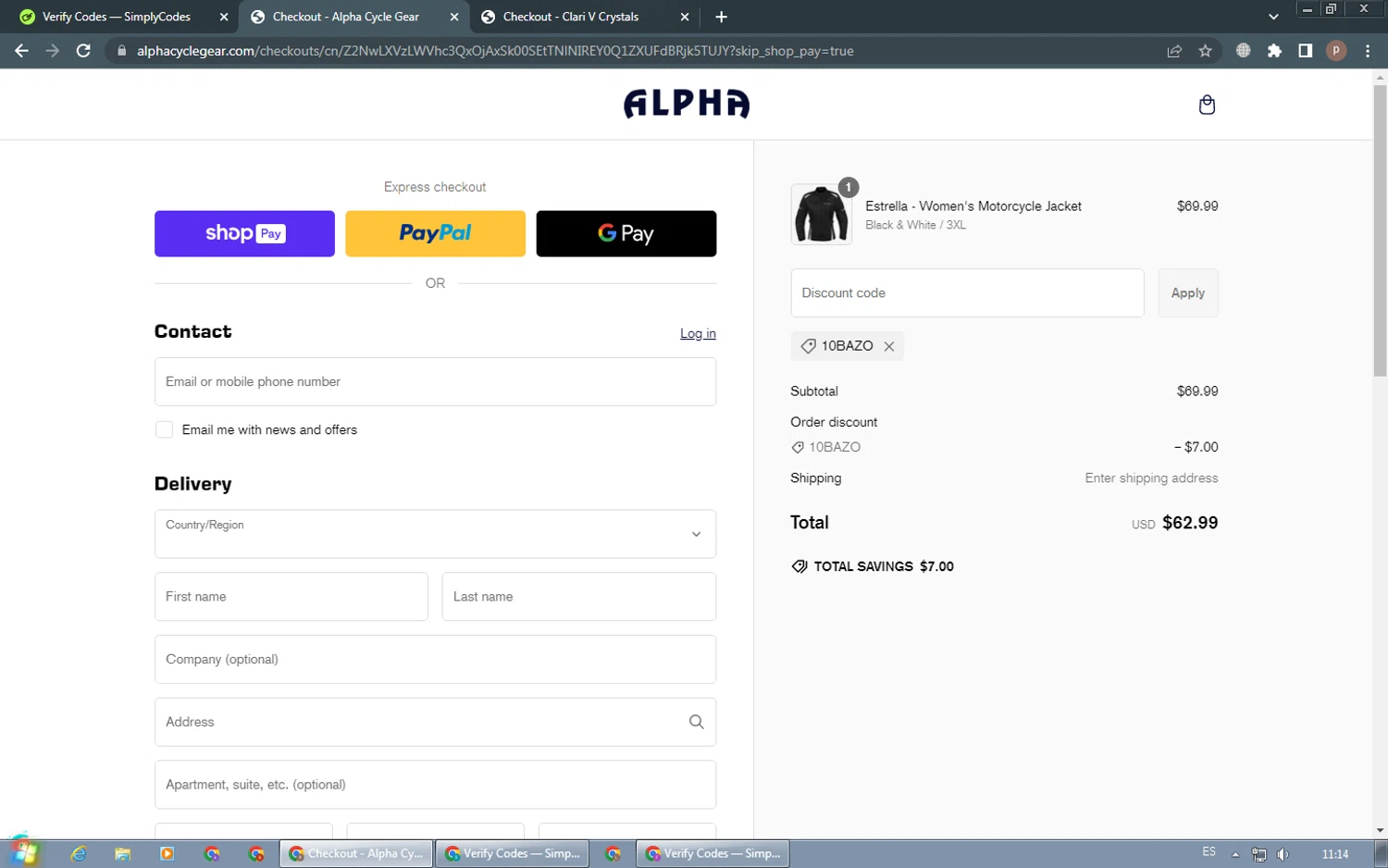This screenshot has width=1388, height=868.
Task: Open the Chrome three-dot menu
Action: tap(1368, 51)
